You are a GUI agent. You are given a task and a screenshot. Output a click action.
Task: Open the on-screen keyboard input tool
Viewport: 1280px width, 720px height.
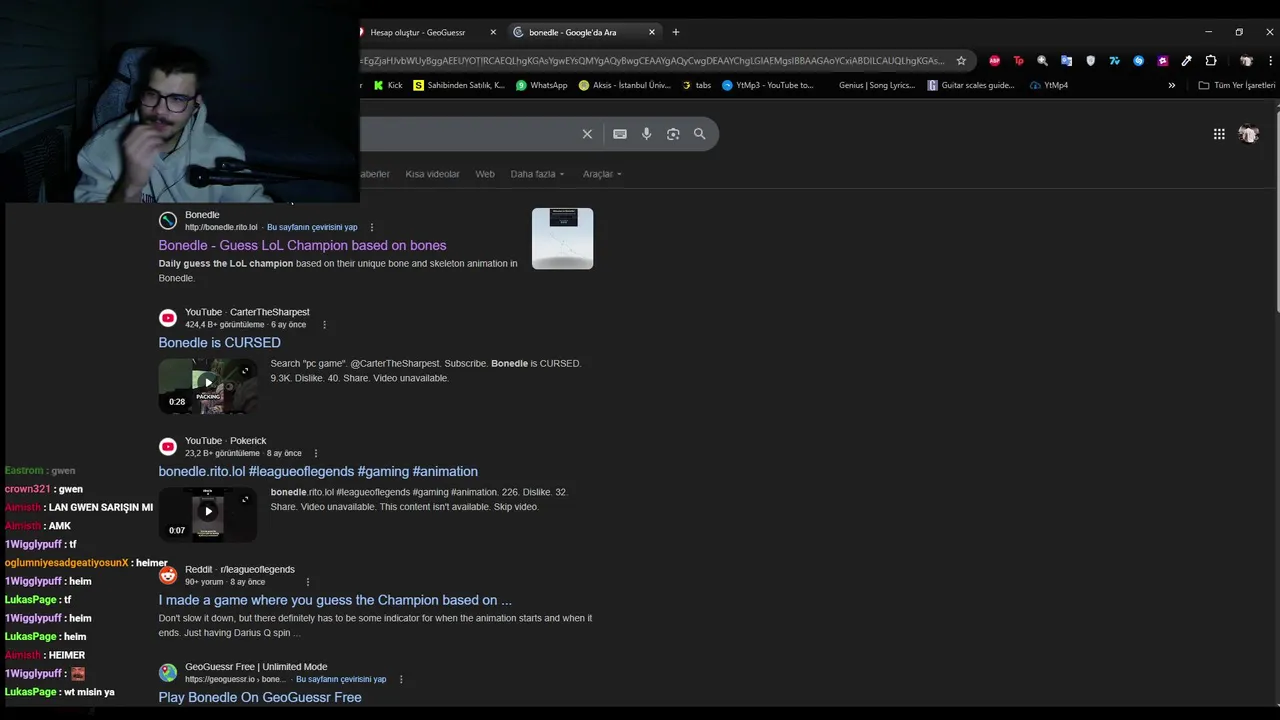[620, 134]
